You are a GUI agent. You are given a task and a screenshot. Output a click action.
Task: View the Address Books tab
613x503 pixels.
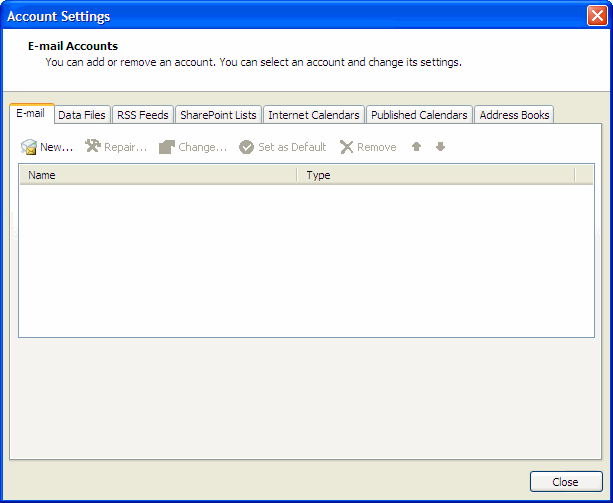pos(514,115)
